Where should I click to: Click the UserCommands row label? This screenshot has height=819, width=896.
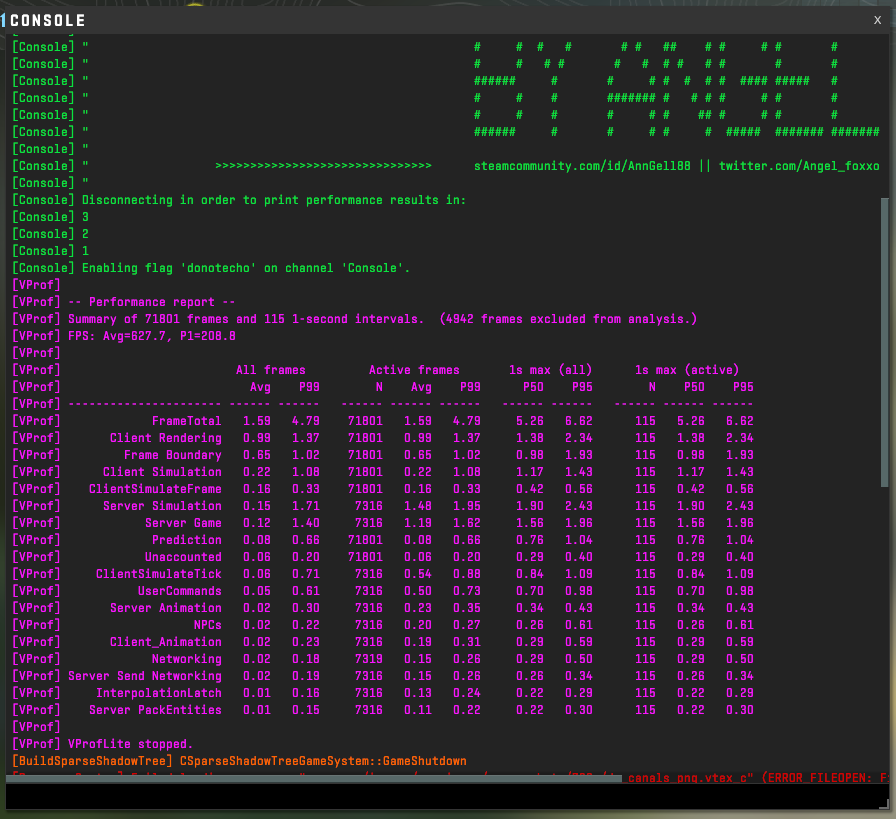pos(179,591)
